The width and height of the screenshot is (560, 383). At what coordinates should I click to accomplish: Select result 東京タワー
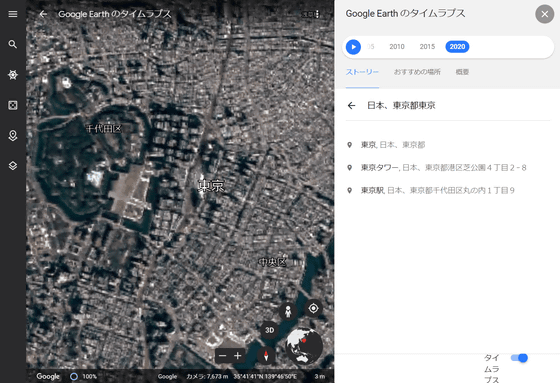(448, 168)
